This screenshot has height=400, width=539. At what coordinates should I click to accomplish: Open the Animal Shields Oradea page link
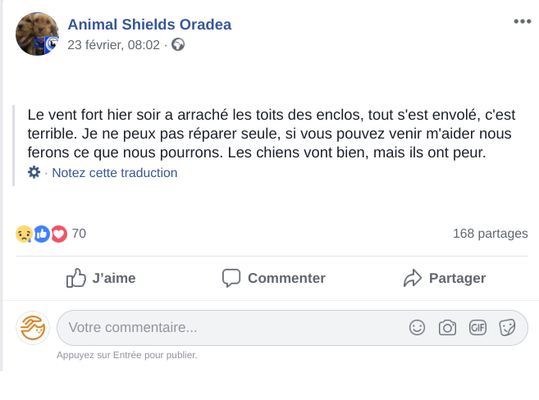click(150, 24)
